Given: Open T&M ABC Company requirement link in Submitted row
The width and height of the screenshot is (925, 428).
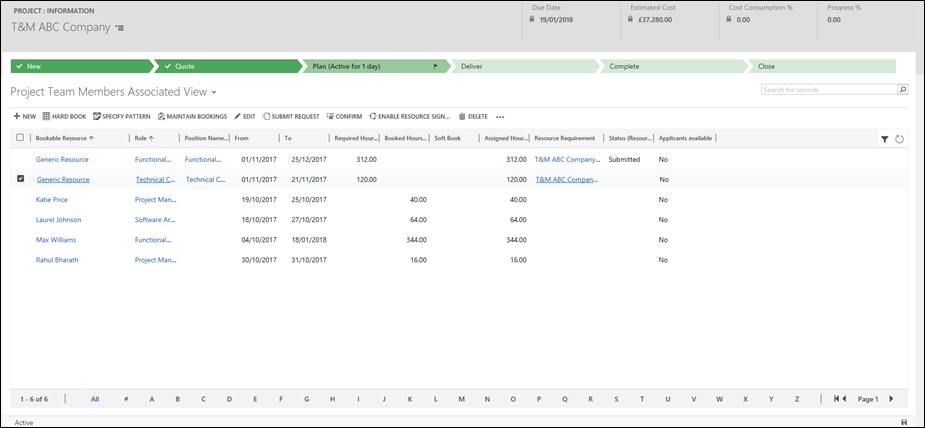Looking at the screenshot, I should coord(567,159).
